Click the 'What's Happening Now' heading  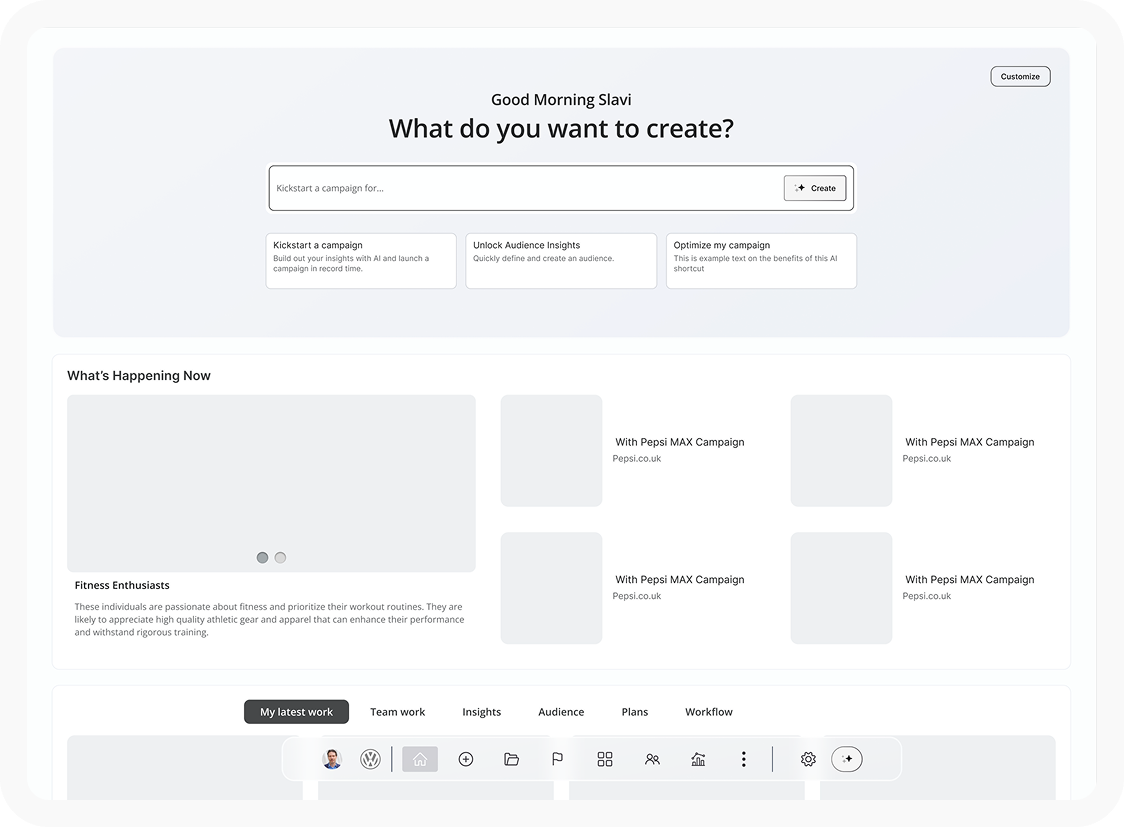[139, 376]
